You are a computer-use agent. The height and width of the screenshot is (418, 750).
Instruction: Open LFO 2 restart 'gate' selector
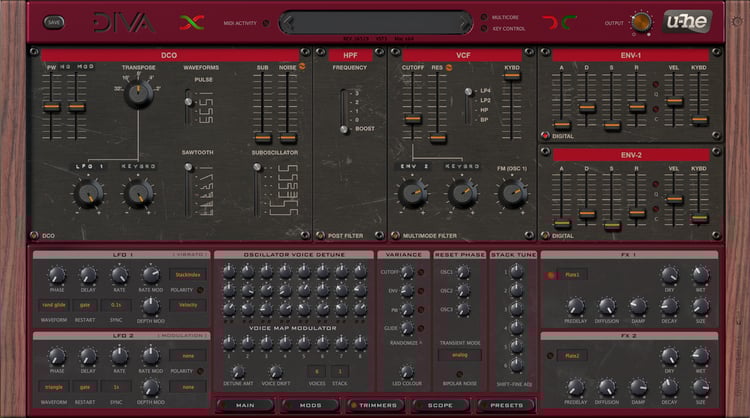pyautogui.click(x=85, y=387)
